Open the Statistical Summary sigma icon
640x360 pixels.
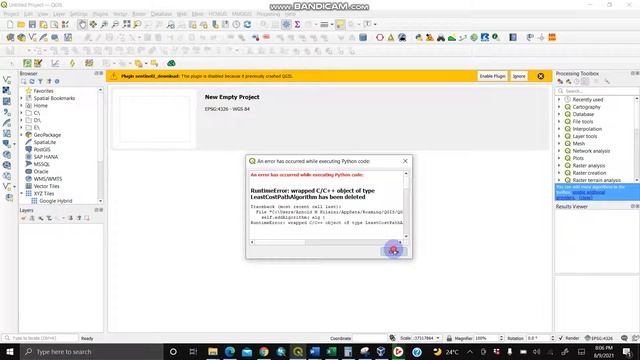[x=298, y=24]
